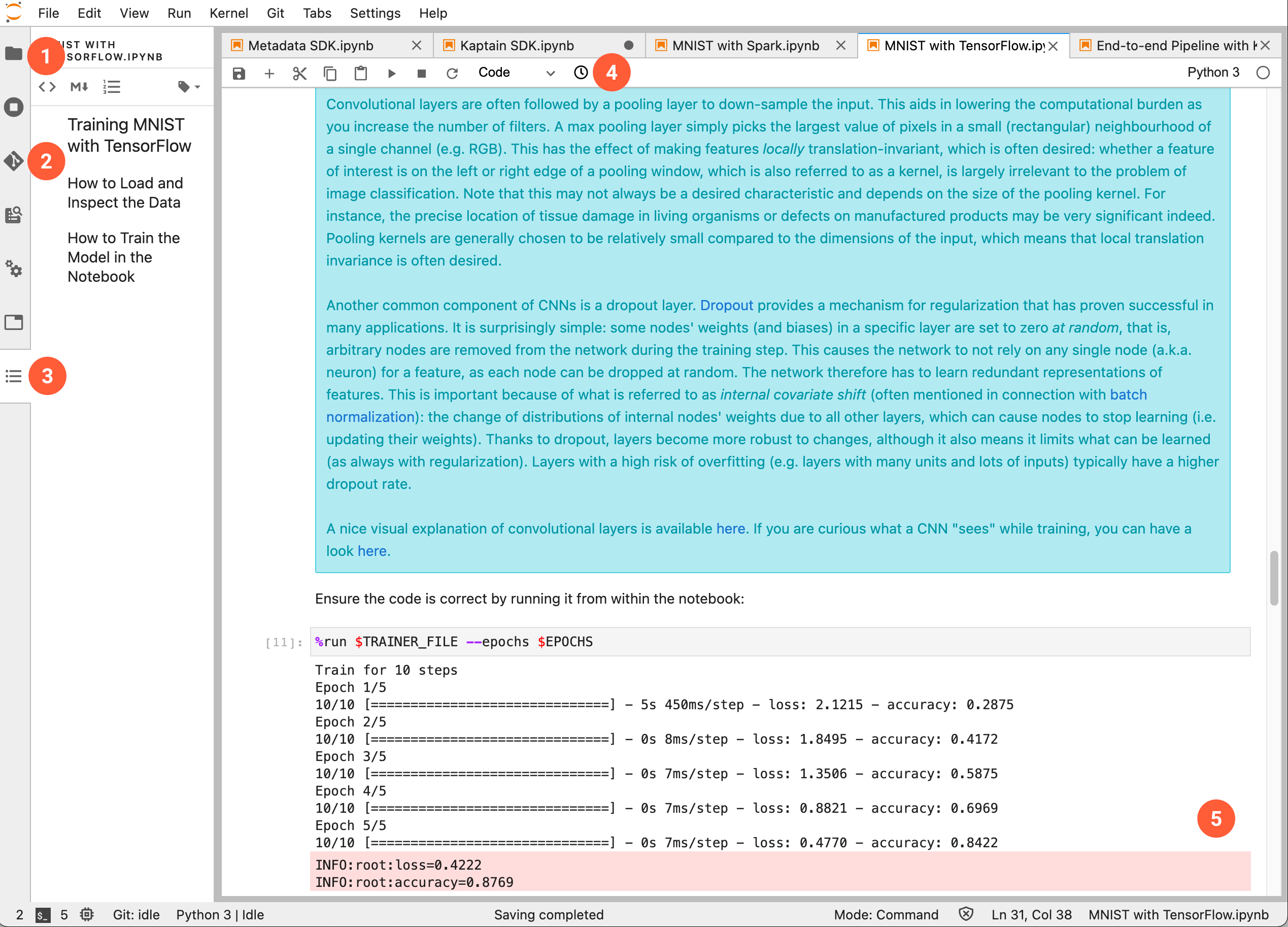The height and width of the screenshot is (927, 1288).
Task: Open the Git menu
Action: click(275, 13)
